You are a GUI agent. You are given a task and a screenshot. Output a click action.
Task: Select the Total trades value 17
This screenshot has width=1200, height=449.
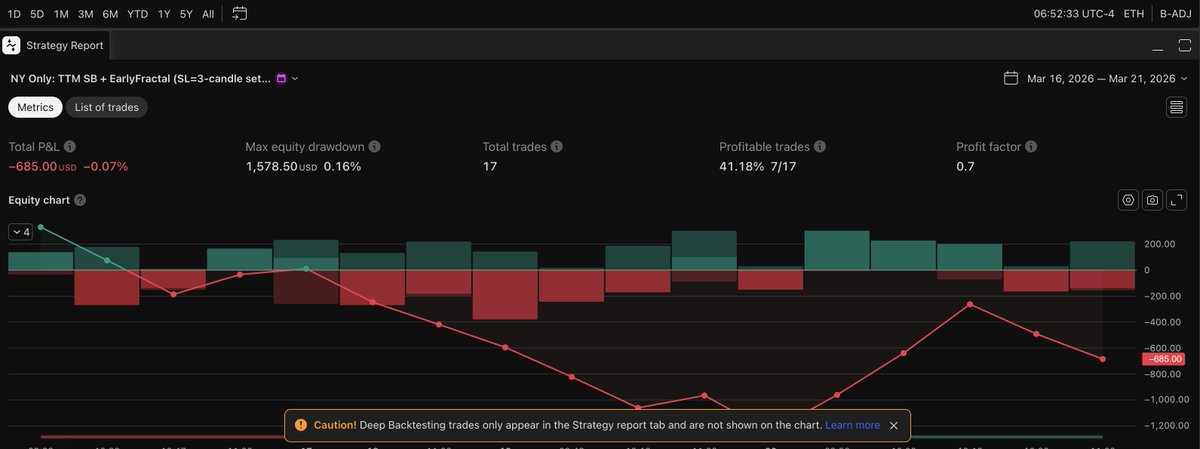[x=489, y=166]
